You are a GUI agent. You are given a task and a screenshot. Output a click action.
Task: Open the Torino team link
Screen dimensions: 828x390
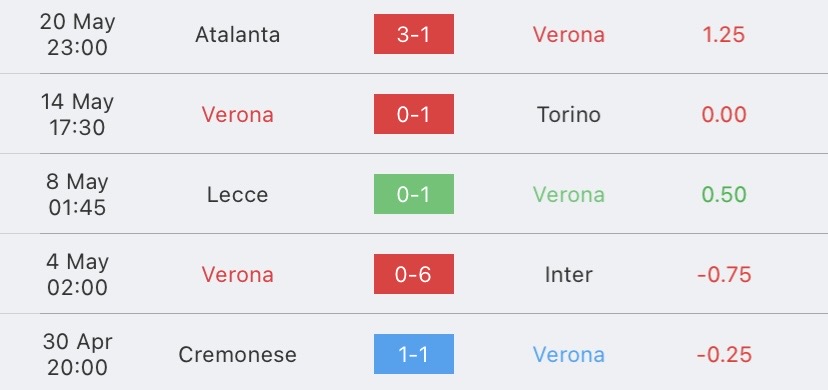click(x=569, y=115)
